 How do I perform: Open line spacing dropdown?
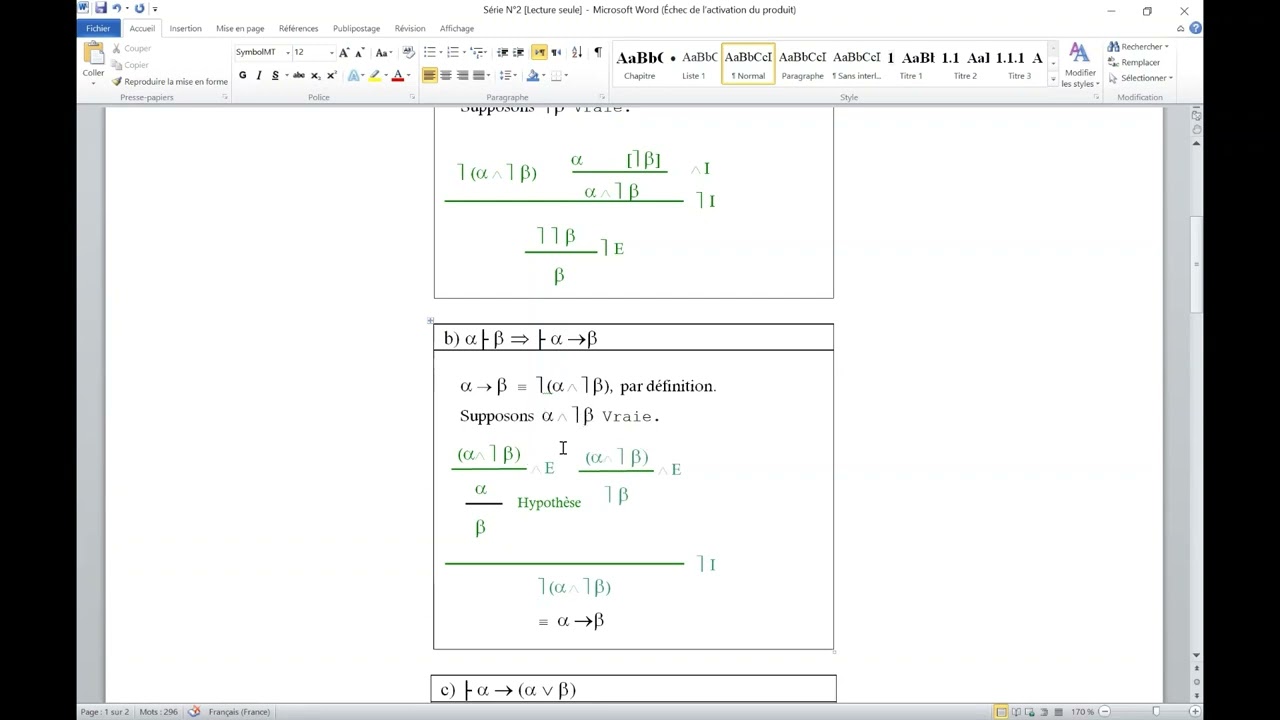pos(508,76)
